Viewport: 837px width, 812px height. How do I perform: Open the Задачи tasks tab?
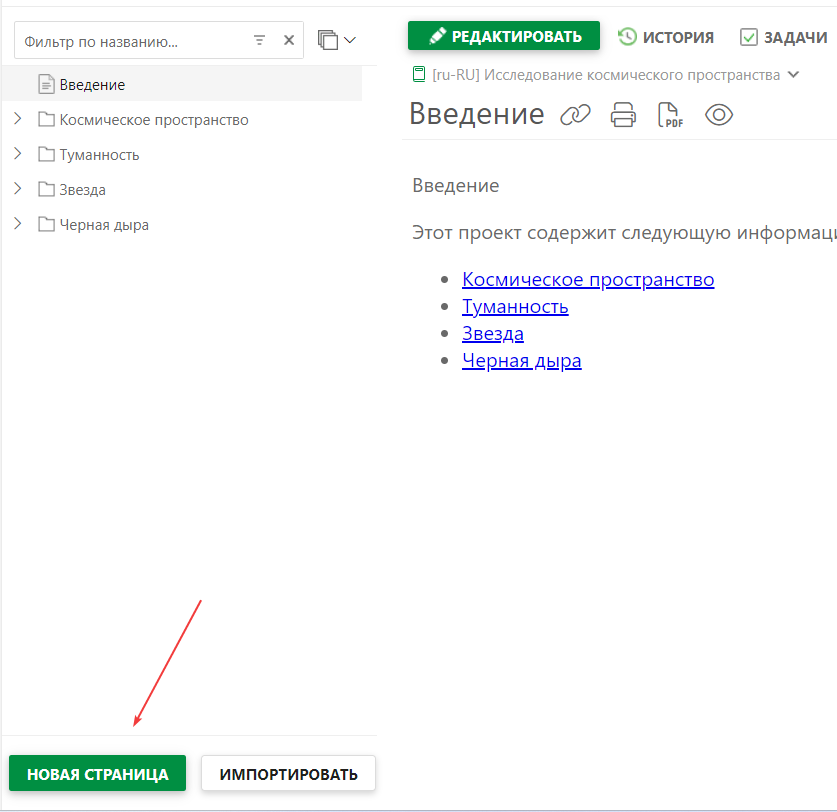point(784,37)
